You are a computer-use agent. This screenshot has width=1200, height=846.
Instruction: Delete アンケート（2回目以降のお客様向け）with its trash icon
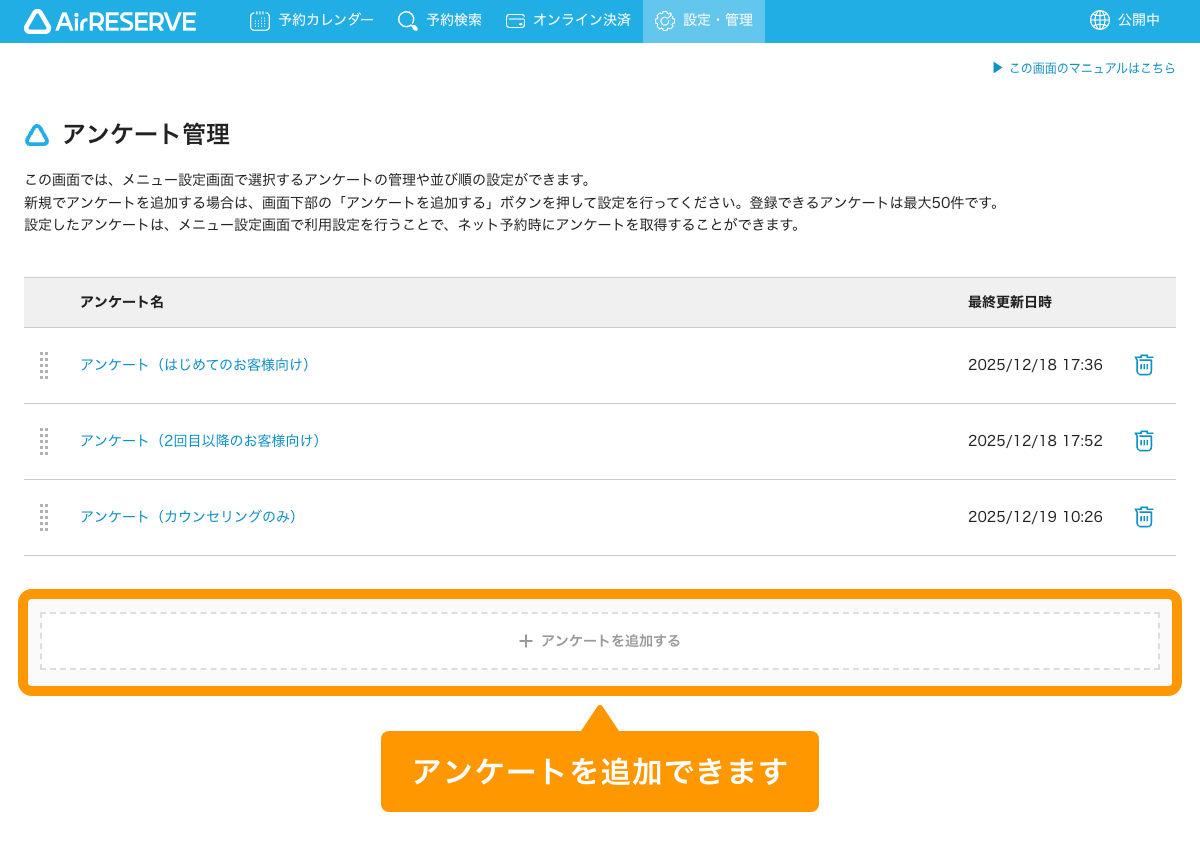pos(1143,441)
